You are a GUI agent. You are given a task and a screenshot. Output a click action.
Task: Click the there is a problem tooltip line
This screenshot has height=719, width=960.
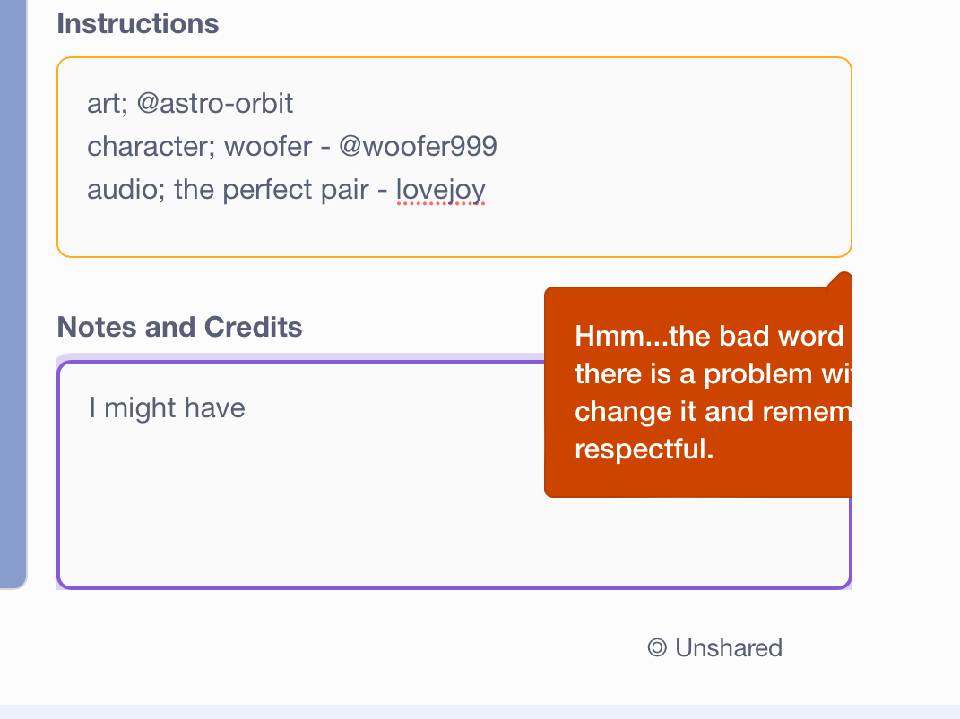coord(711,374)
